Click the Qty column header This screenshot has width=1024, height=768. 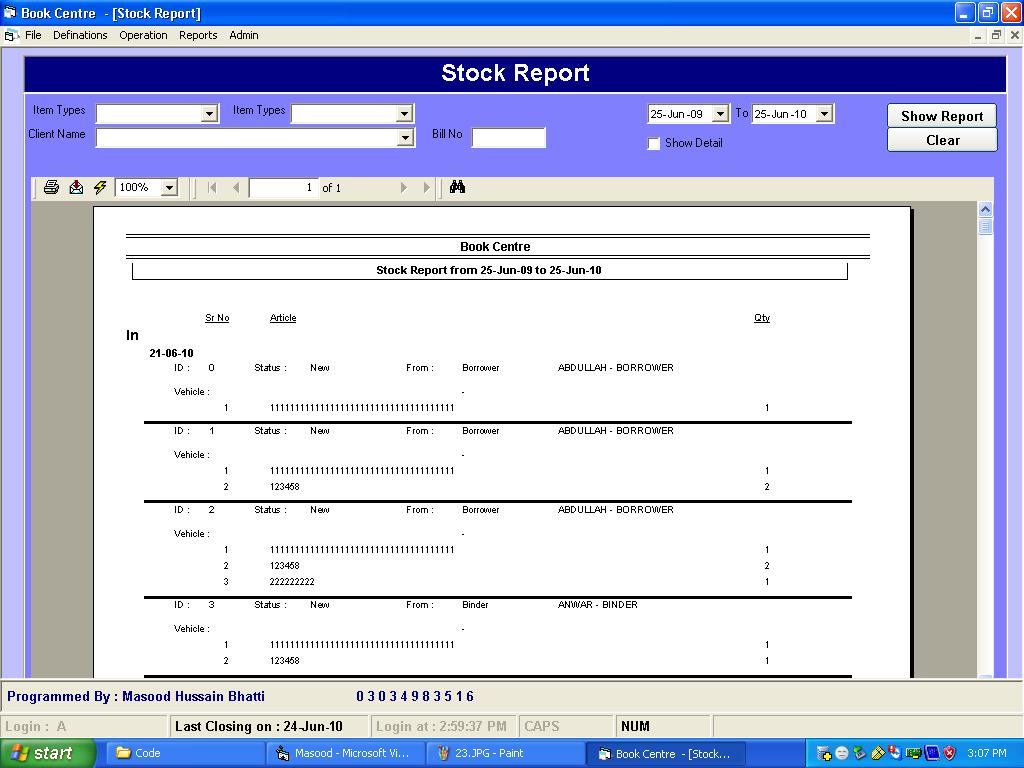pyautogui.click(x=761, y=318)
